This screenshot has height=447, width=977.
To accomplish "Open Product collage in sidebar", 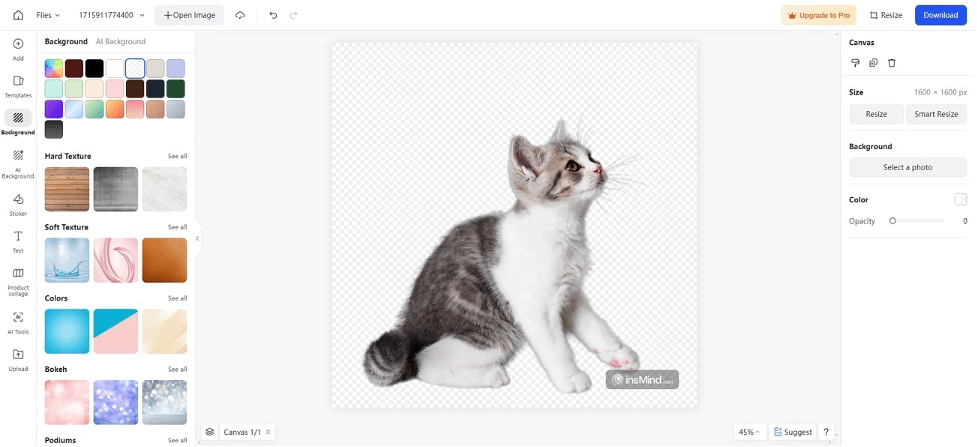I will pyautogui.click(x=18, y=280).
